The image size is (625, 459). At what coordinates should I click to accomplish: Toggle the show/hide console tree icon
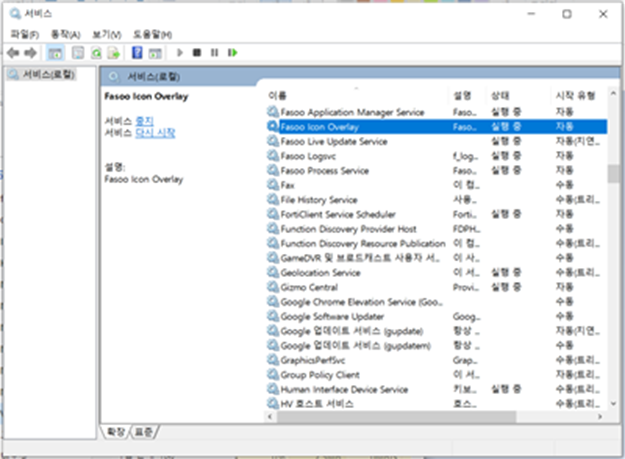[56, 52]
